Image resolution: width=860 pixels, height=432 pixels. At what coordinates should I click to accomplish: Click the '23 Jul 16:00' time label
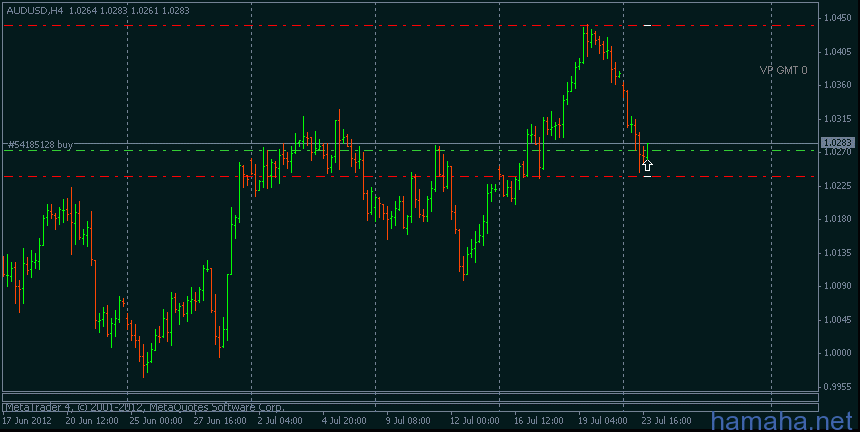[666, 420]
